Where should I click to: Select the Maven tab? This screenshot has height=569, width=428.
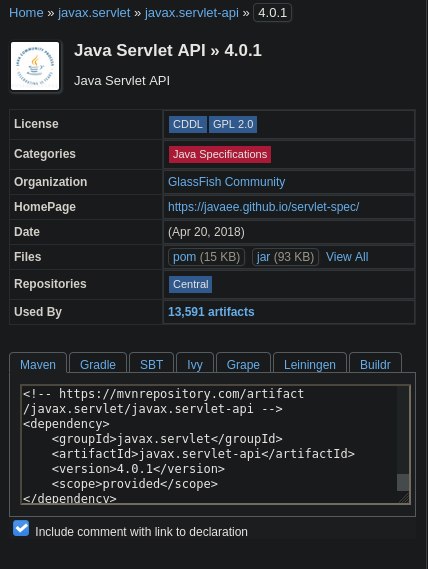click(x=38, y=364)
